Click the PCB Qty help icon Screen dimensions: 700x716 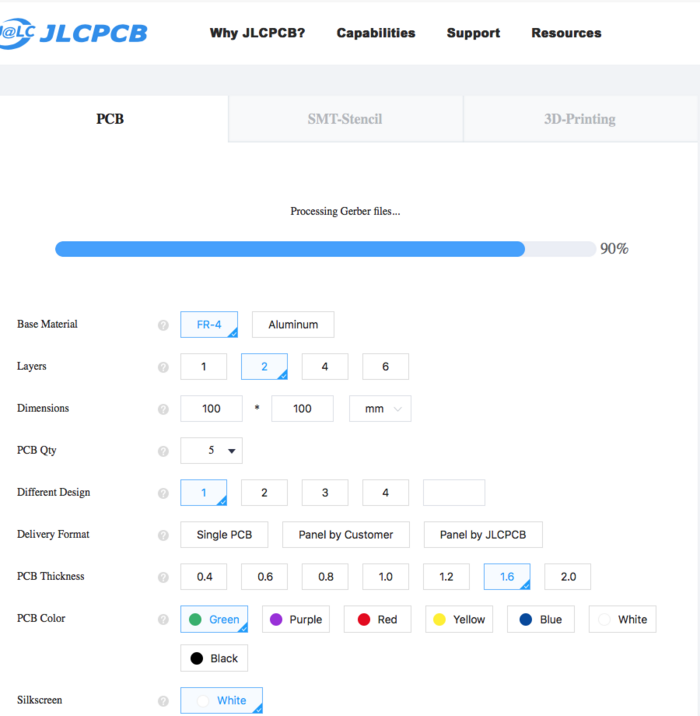163,451
